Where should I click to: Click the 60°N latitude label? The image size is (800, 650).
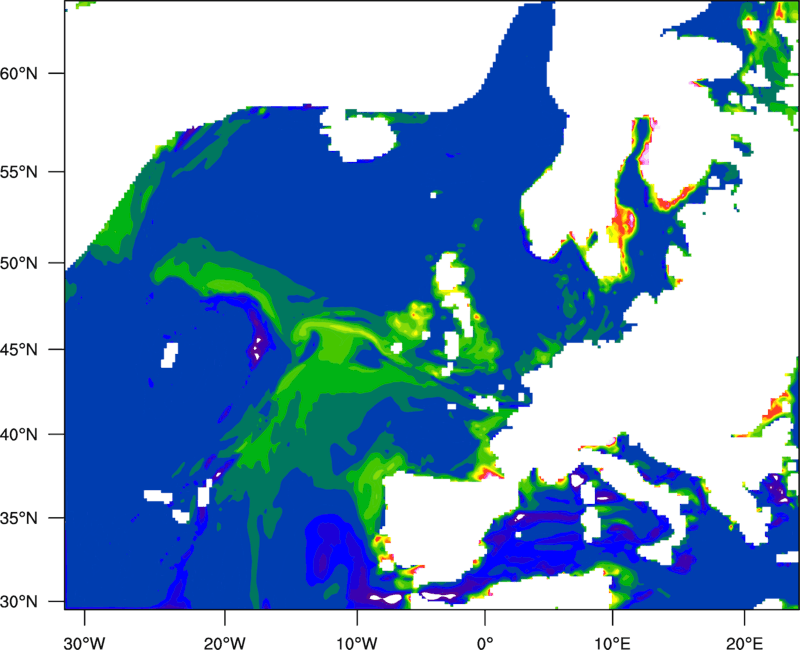pyautogui.click(x=19, y=73)
